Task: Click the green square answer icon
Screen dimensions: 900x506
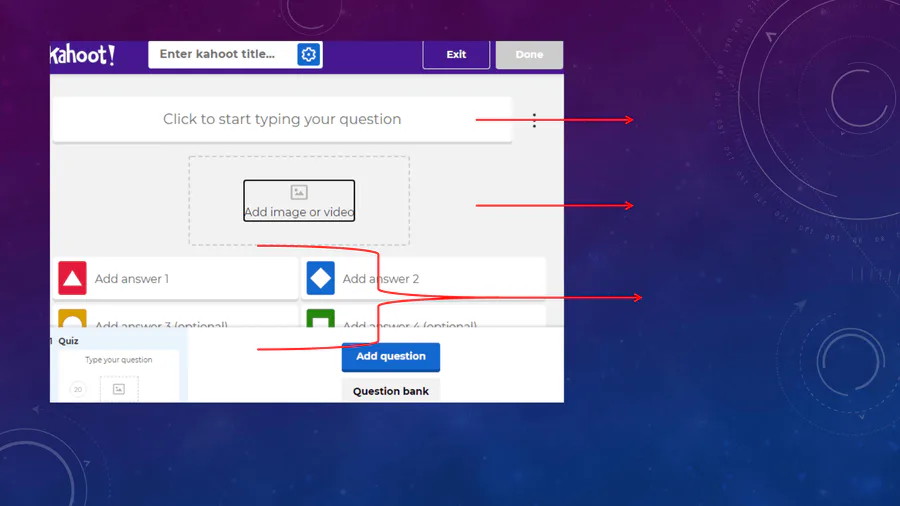Action: click(x=320, y=319)
